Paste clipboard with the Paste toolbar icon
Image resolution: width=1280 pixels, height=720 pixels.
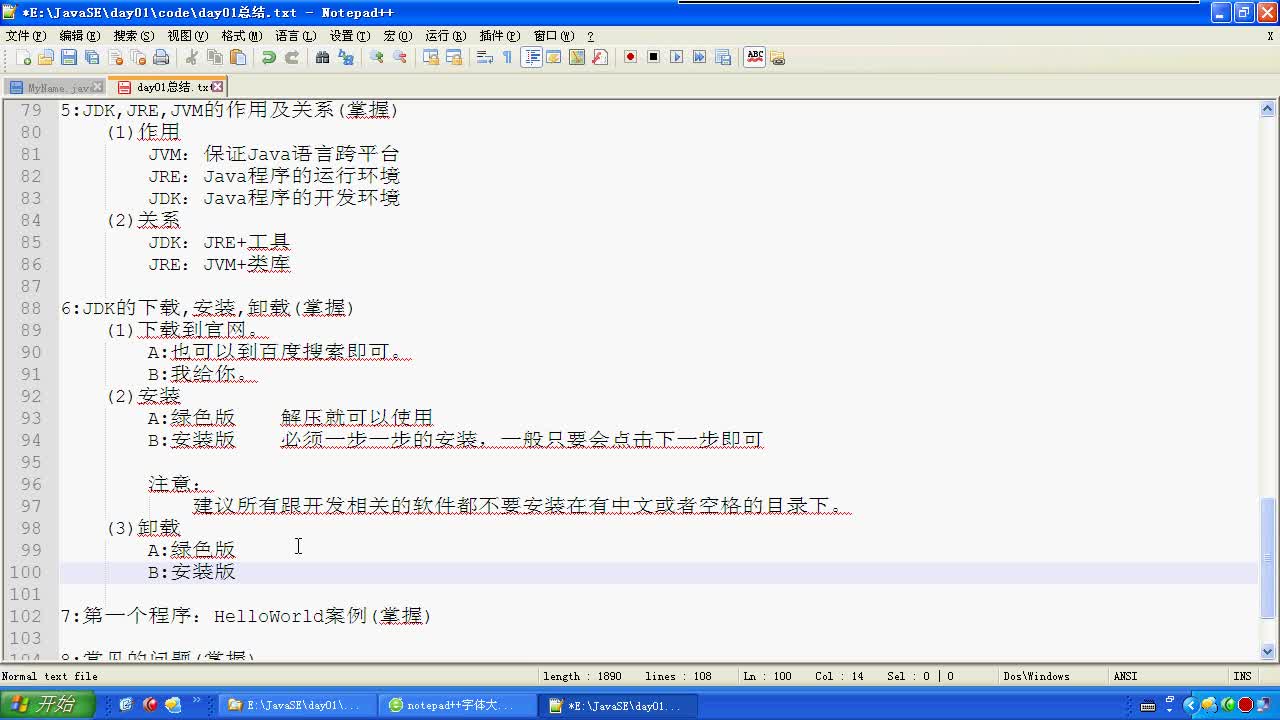(238, 57)
